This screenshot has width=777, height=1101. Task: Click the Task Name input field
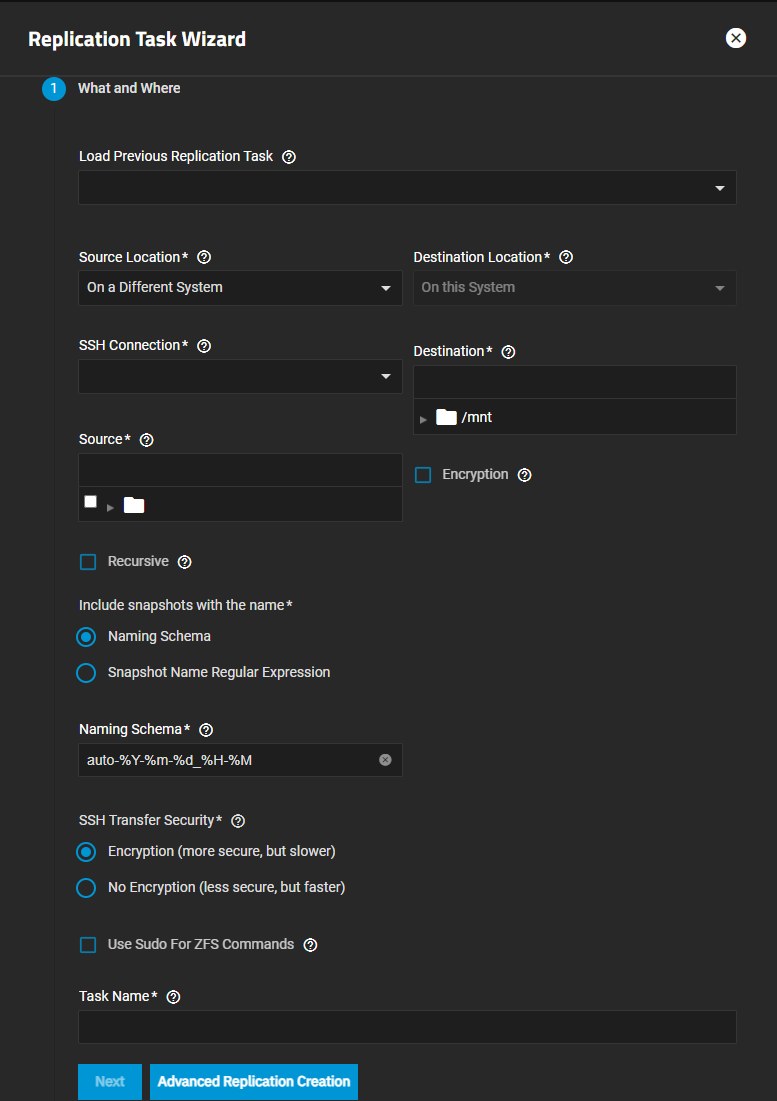(x=407, y=1027)
